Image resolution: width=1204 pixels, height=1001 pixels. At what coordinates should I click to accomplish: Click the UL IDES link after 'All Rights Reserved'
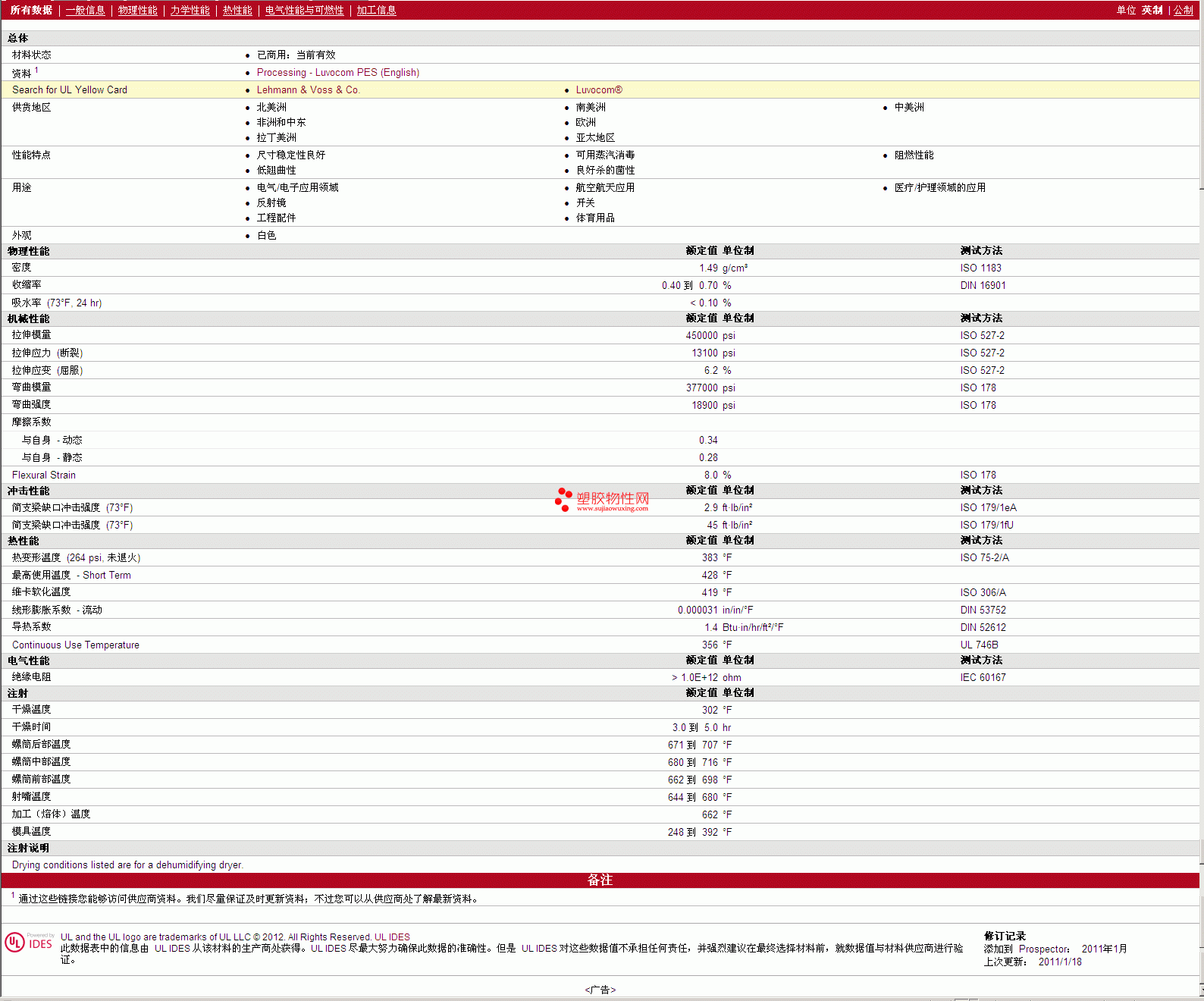(392, 937)
